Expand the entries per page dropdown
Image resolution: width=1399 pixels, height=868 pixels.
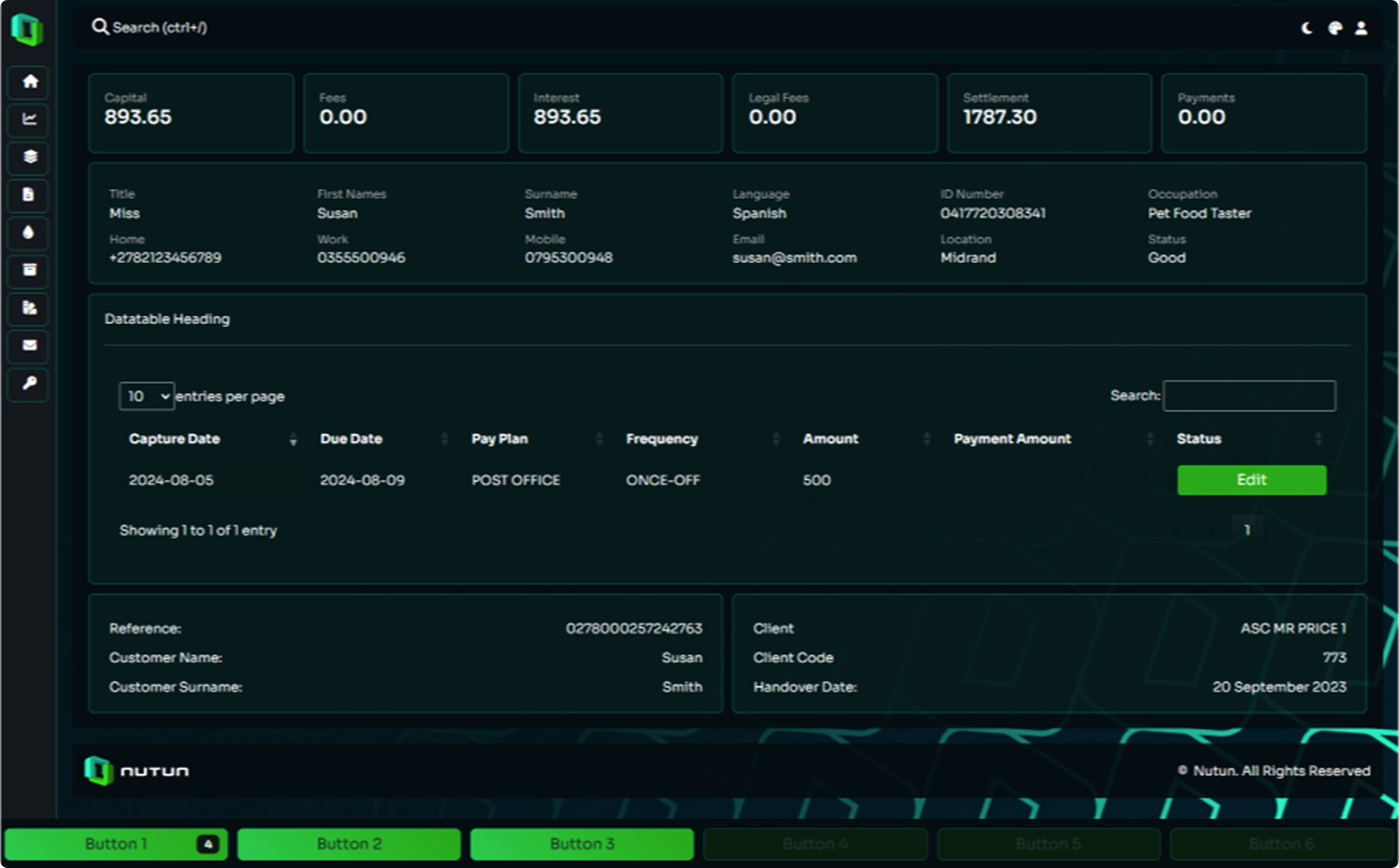[x=146, y=396]
